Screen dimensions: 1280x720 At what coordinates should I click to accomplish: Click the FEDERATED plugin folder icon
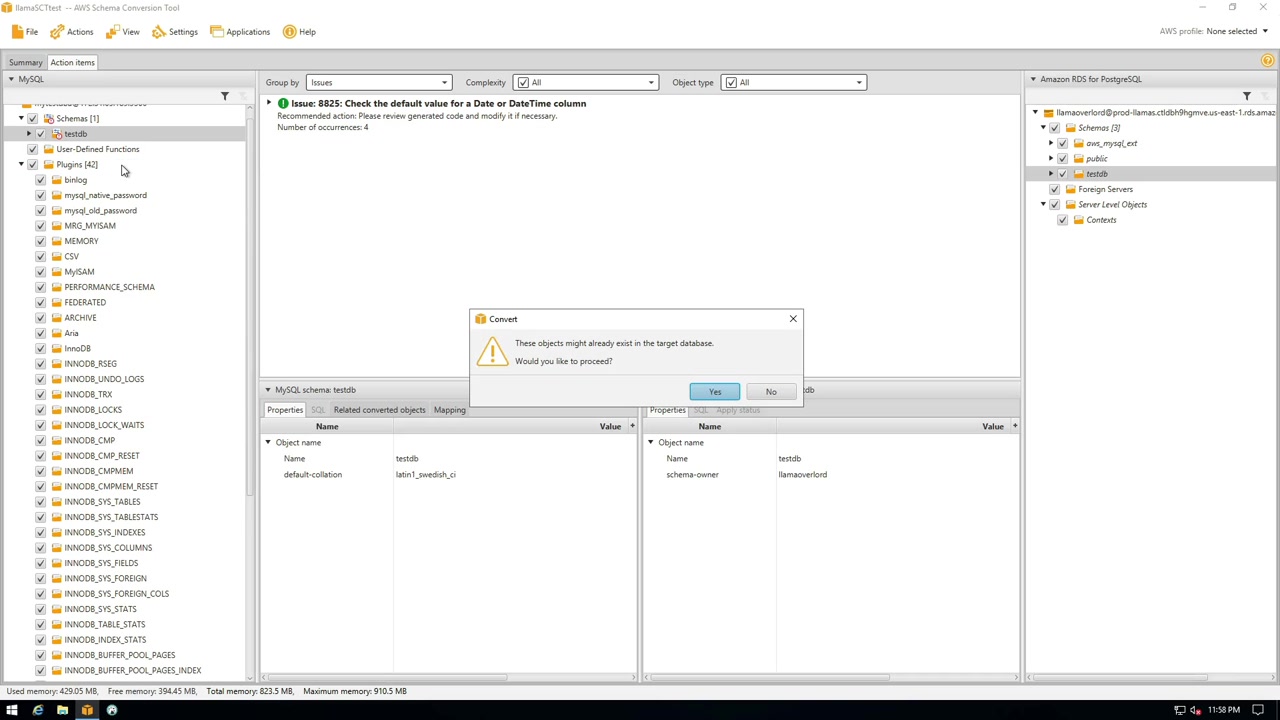56,302
